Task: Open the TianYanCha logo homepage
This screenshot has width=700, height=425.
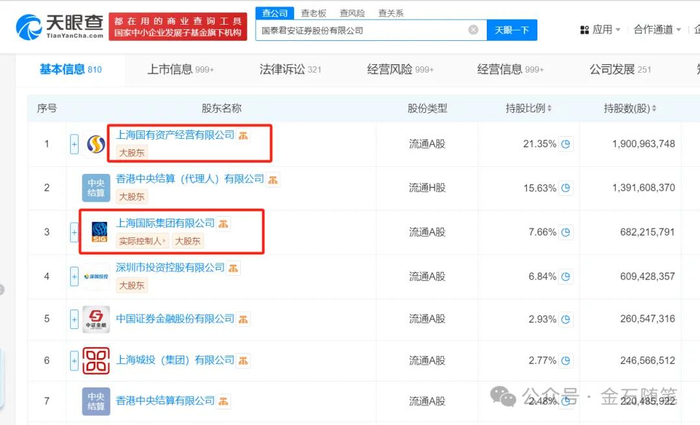Action: click(x=60, y=27)
